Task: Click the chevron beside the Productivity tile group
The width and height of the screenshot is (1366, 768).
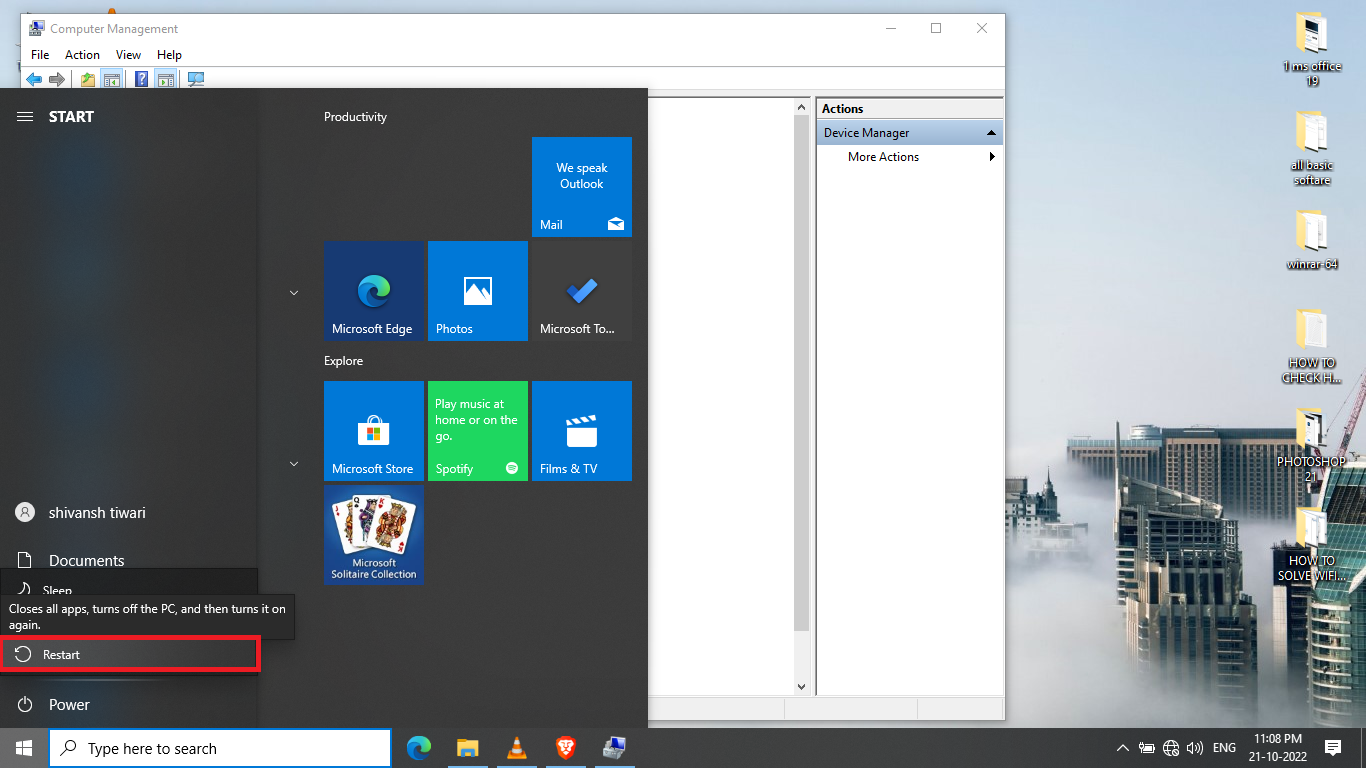Action: click(x=294, y=293)
